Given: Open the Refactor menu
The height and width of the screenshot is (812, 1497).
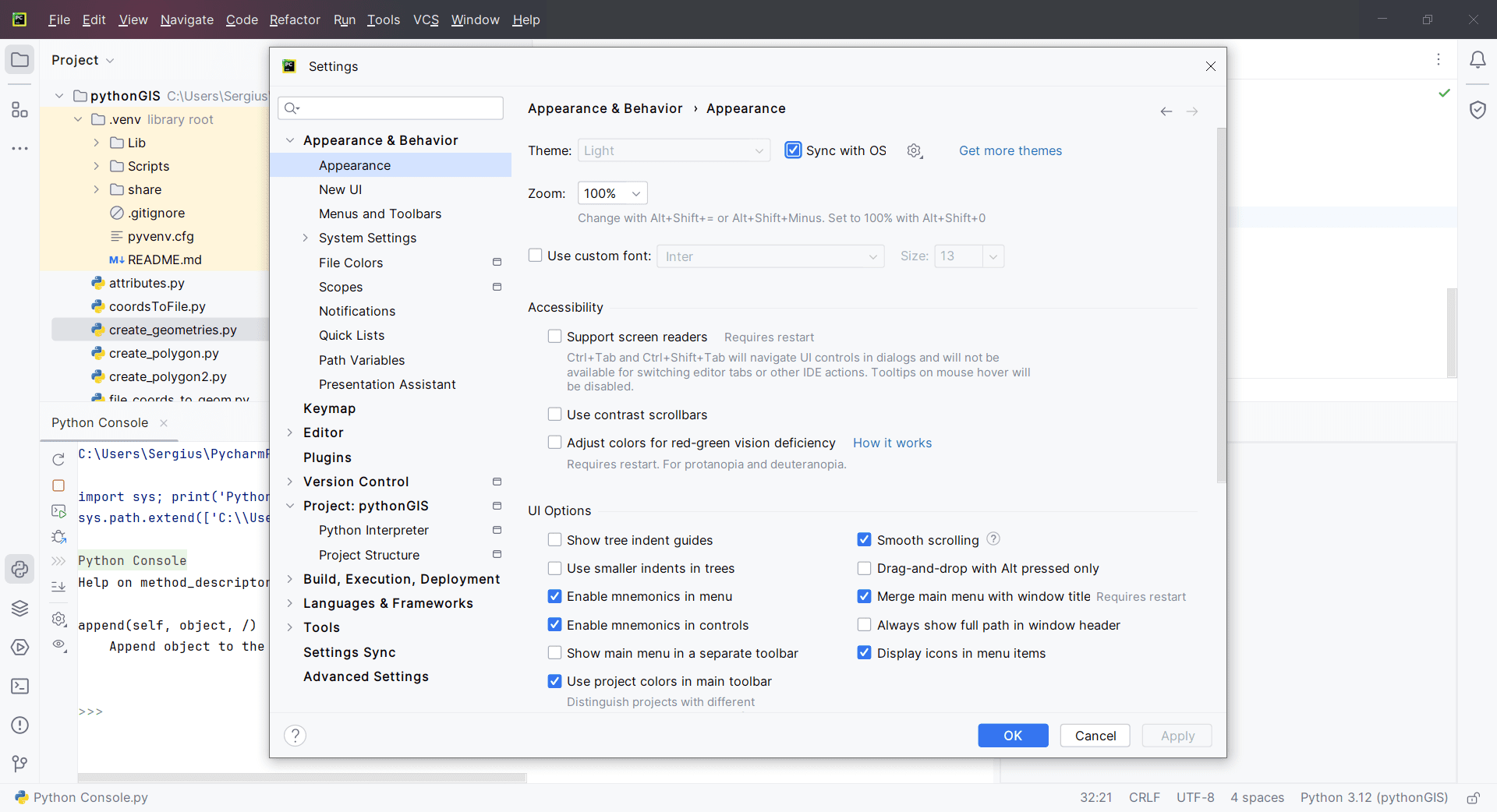Looking at the screenshot, I should (295, 19).
